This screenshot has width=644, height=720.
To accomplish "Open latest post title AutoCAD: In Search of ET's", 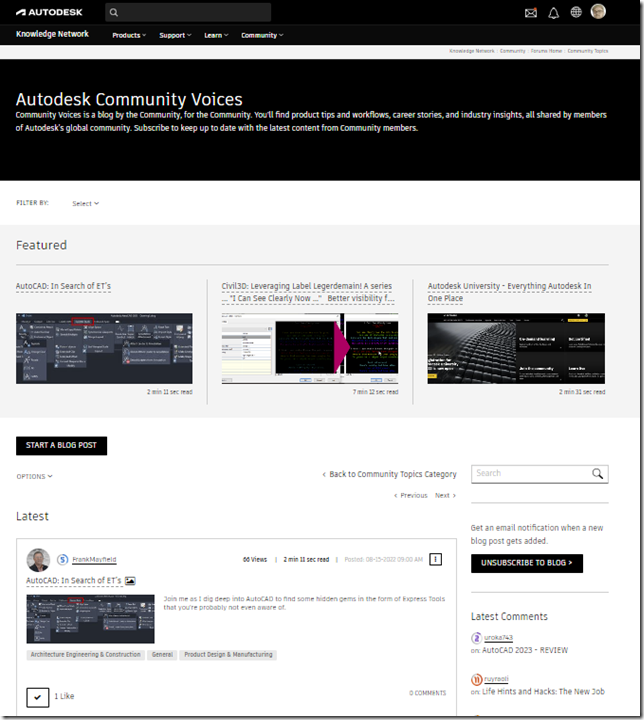I will (73, 581).
